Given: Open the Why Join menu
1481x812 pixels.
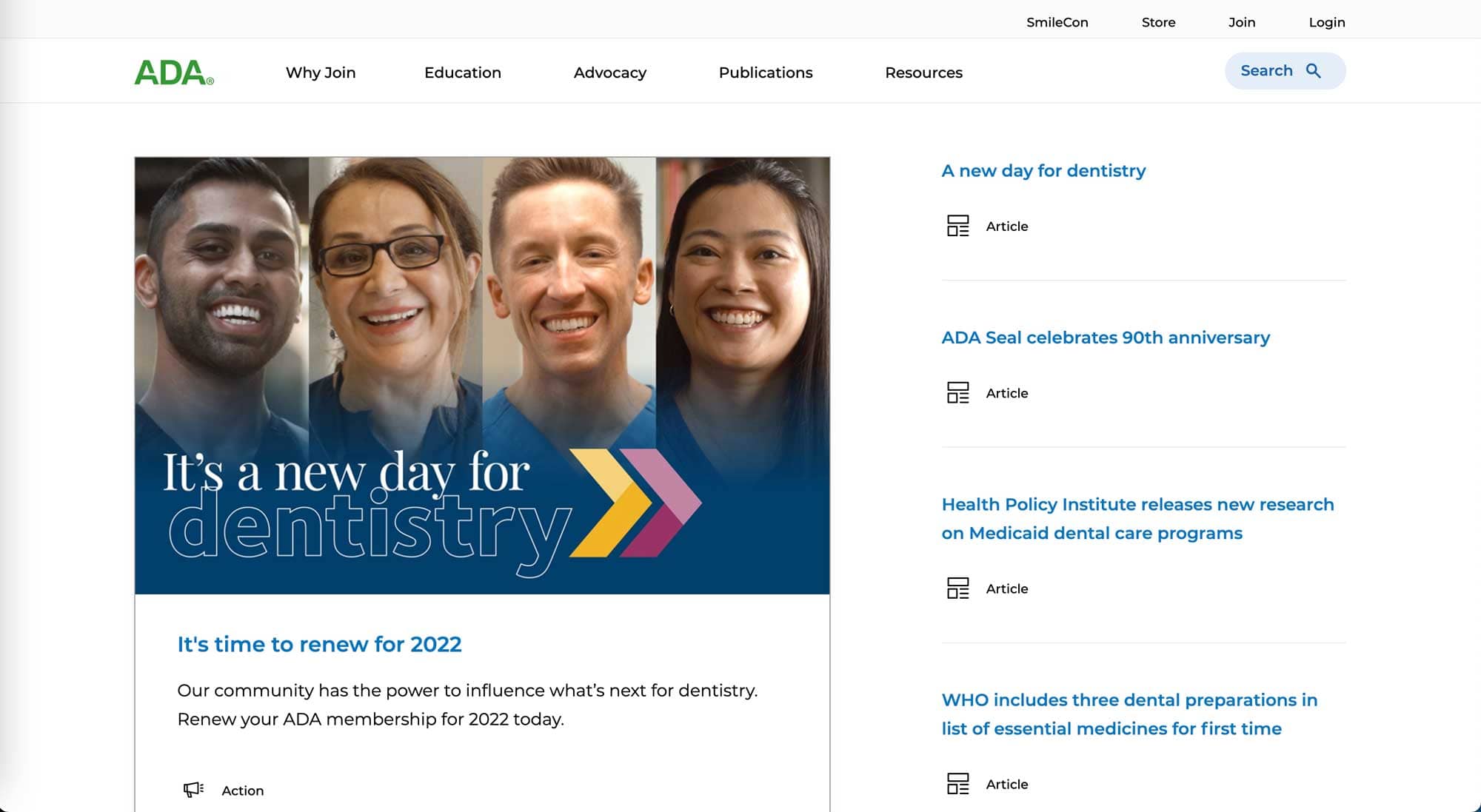Looking at the screenshot, I should pyautogui.click(x=321, y=73).
